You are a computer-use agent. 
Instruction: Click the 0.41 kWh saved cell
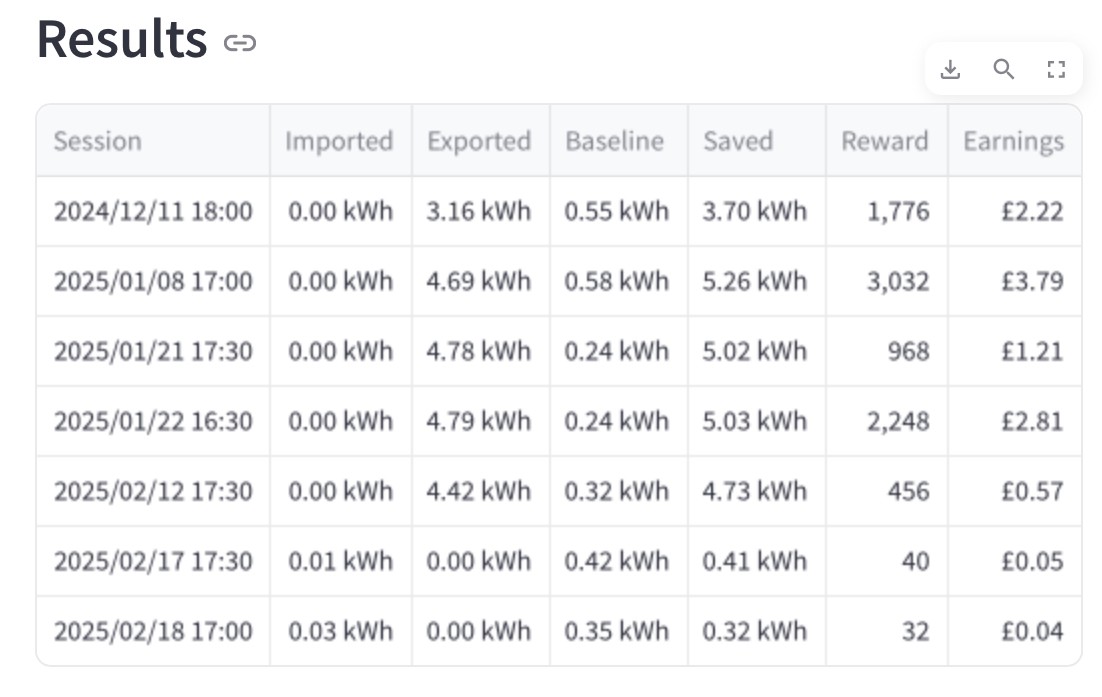pos(757,561)
